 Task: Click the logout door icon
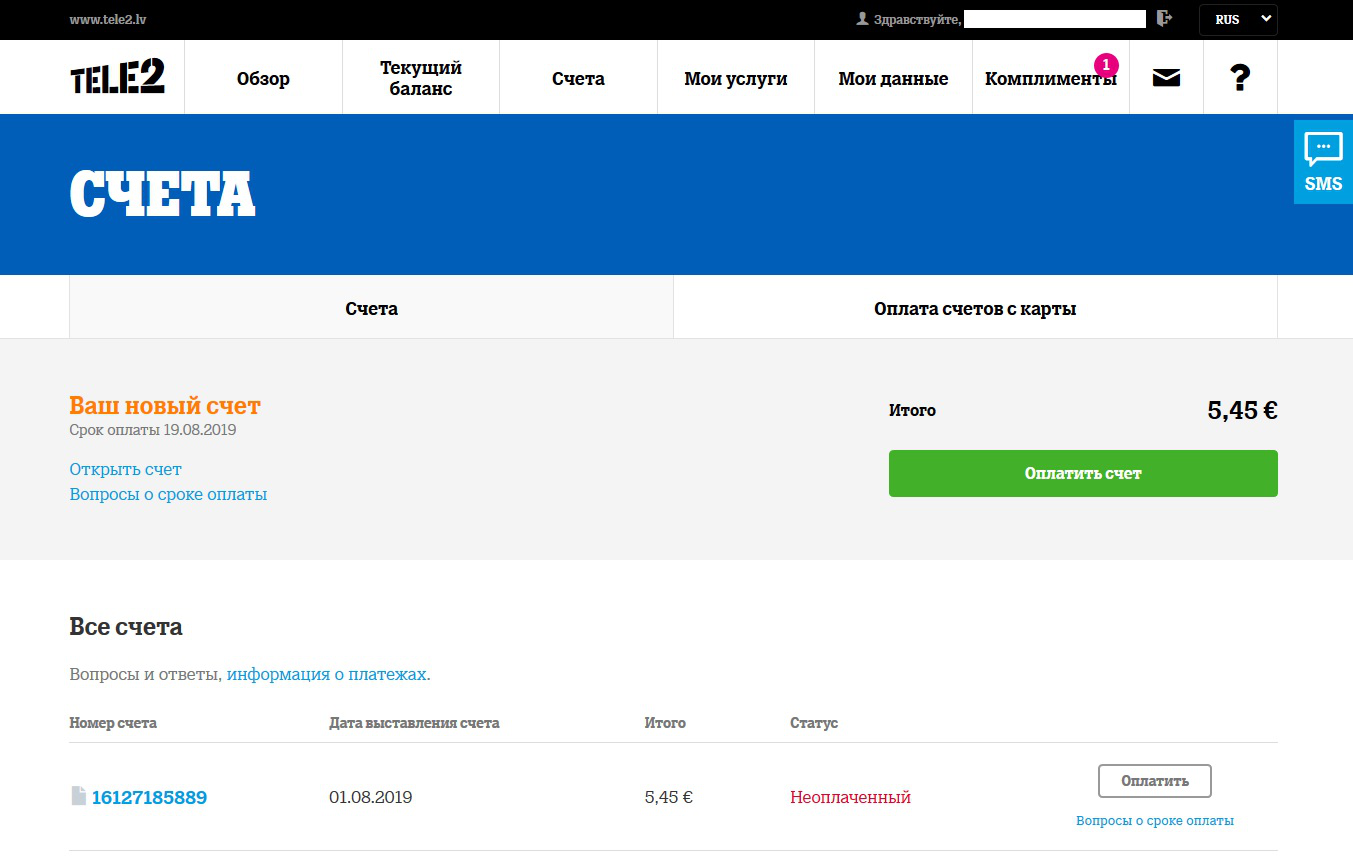click(x=1163, y=19)
